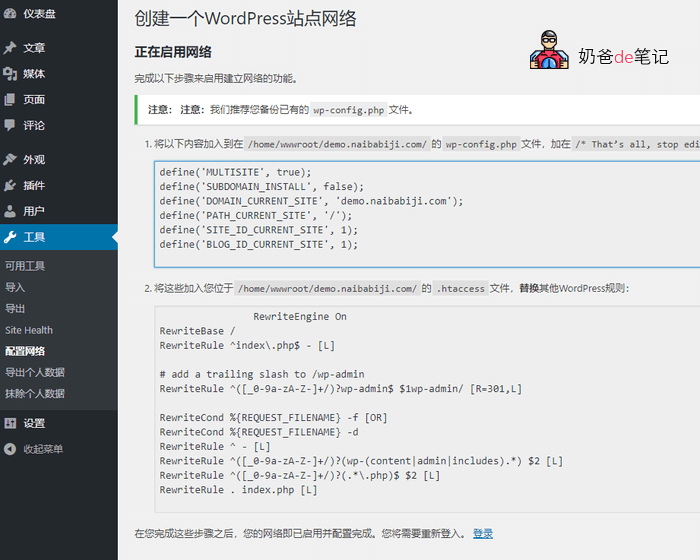Click the 创建一个WordPress站点网络 heading
The image size is (700, 560).
coord(246,19)
